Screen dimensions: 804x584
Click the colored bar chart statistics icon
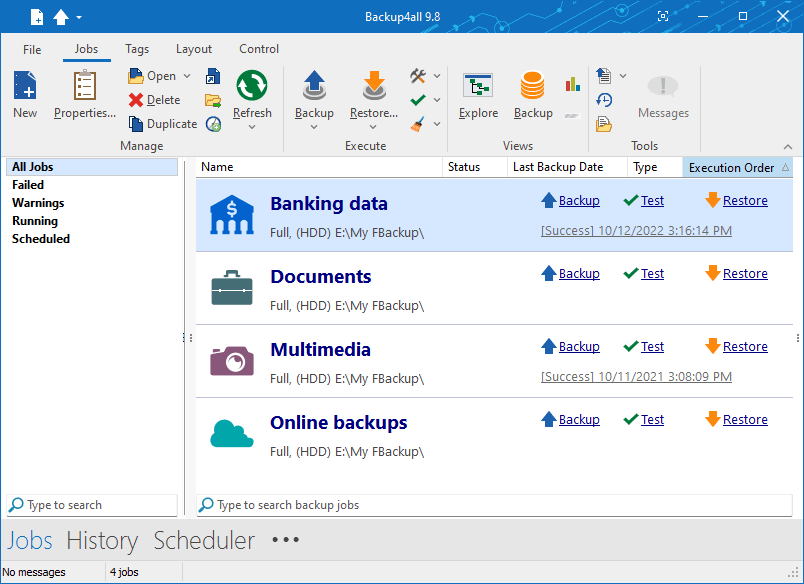[573, 85]
